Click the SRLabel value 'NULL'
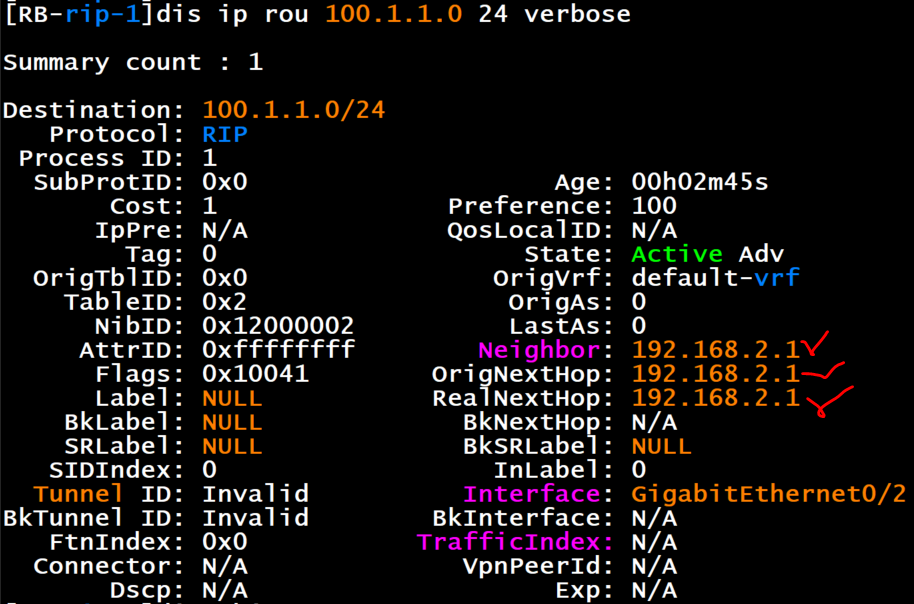 (233, 445)
